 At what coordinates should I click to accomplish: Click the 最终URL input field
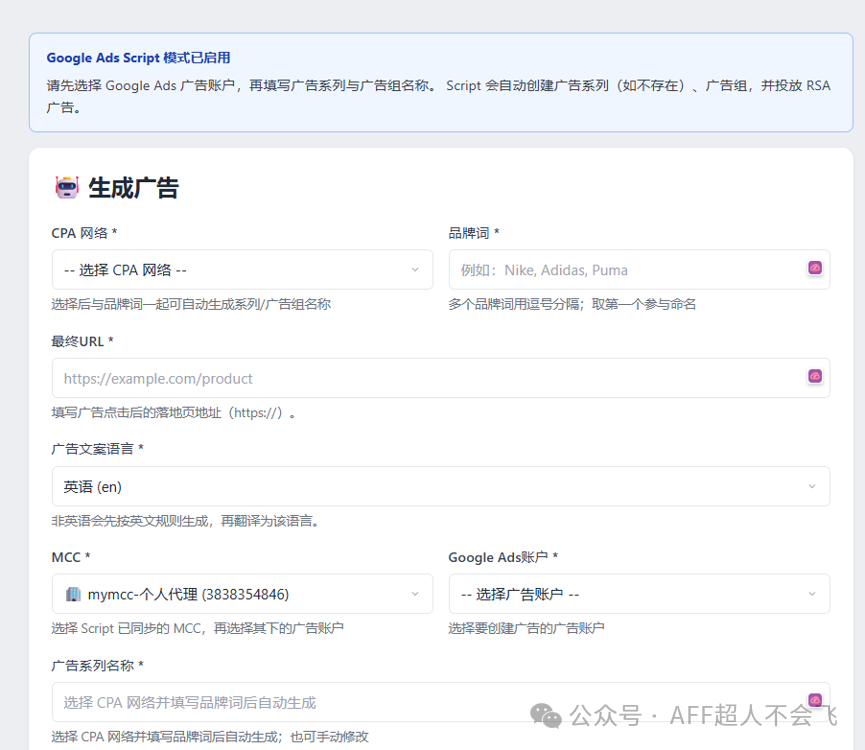coord(441,378)
